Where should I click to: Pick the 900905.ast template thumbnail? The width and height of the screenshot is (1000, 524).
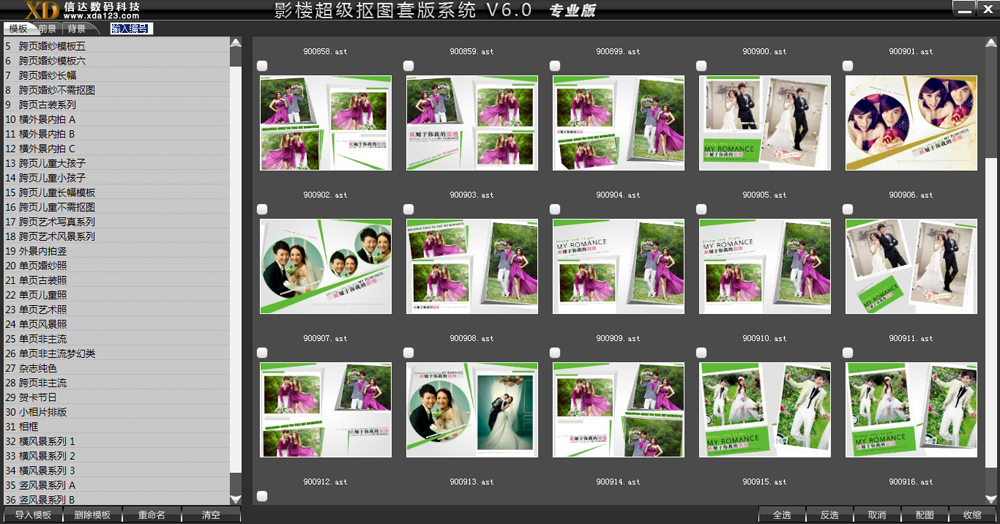[x=765, y=266]
